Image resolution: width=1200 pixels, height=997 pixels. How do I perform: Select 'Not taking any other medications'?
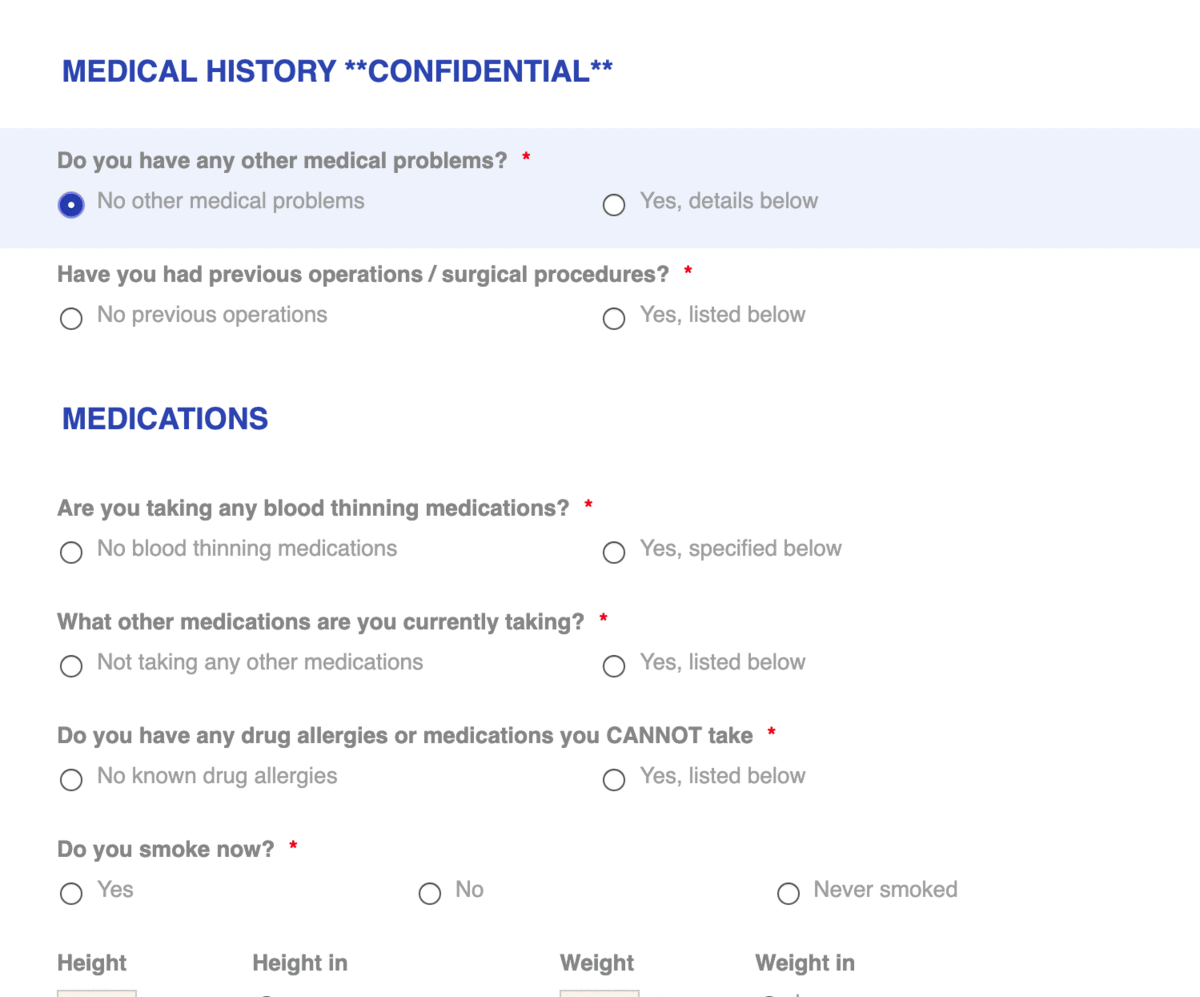pyautogui.click(x=70, y=666)
